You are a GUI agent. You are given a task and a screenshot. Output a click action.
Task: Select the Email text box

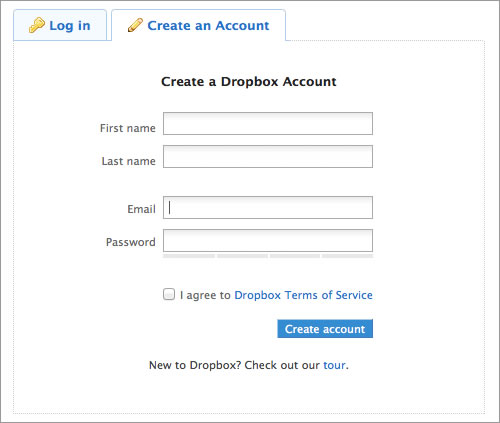coord(268,207)
